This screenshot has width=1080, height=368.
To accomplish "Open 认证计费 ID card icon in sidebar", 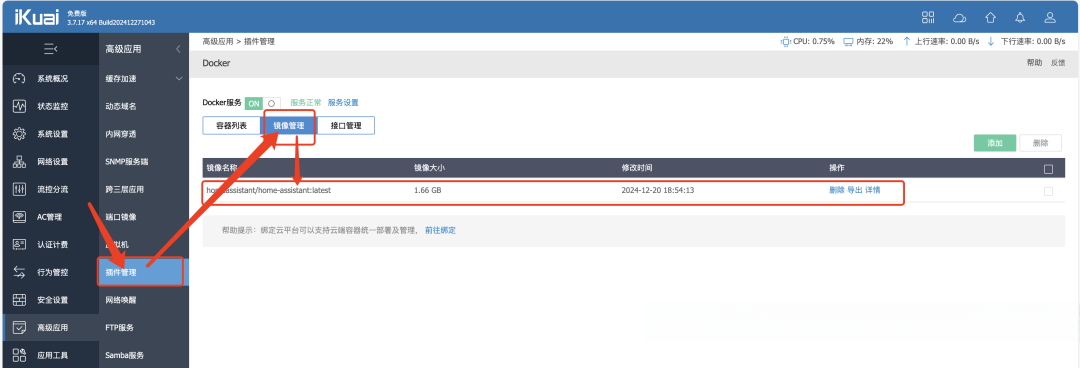I will point(19,244).
